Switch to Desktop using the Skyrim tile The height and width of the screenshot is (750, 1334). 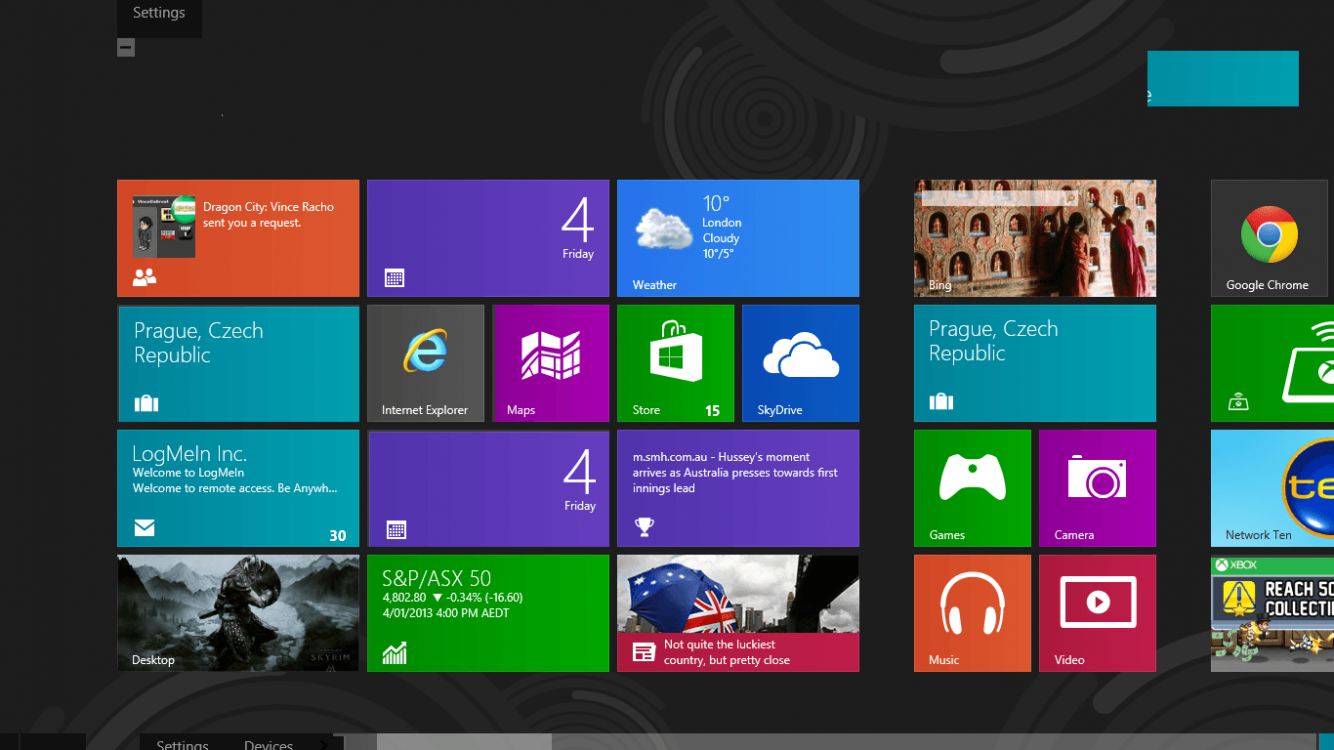click(x=237, y=612)
